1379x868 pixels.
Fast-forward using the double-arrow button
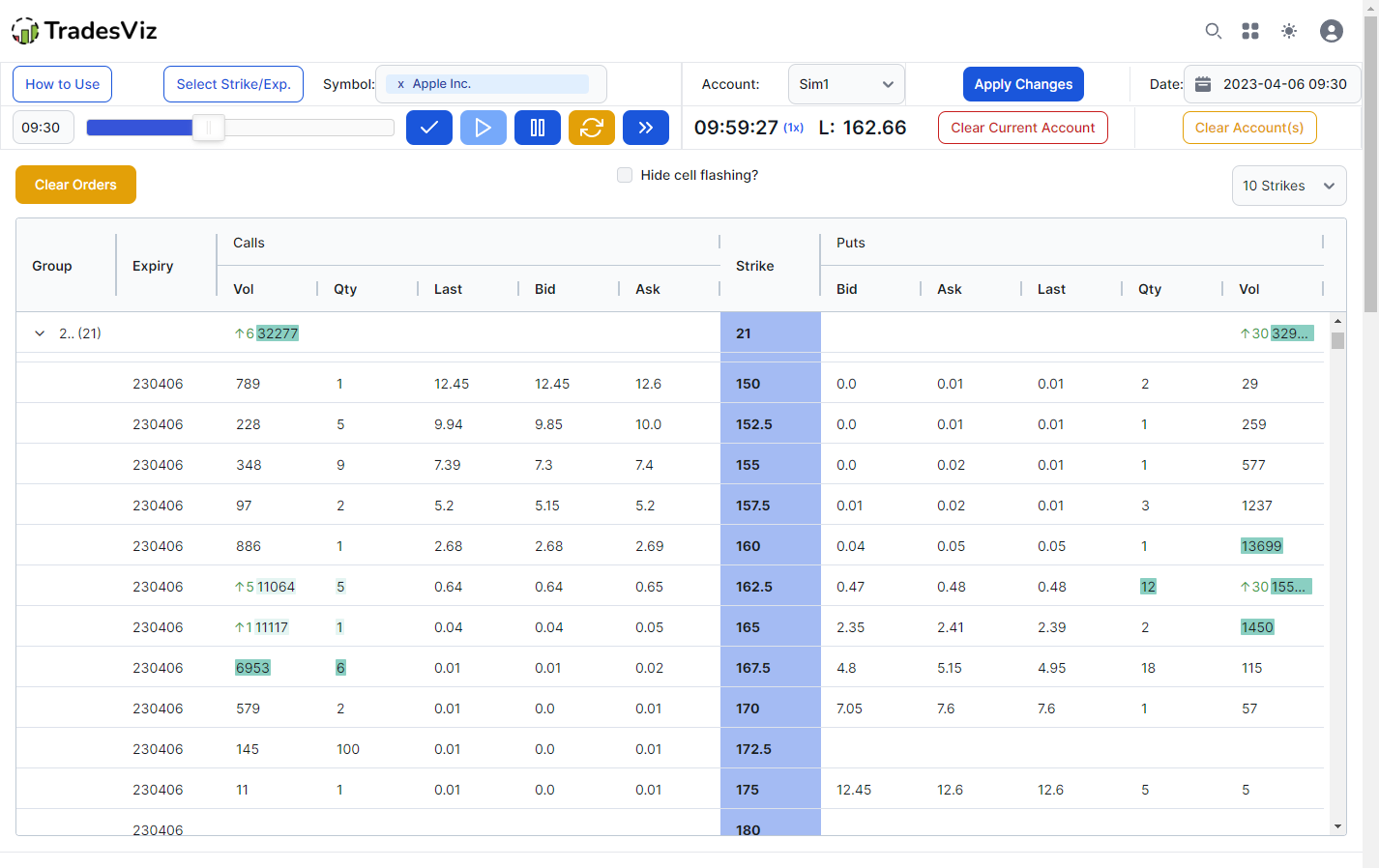click(x=646, y=127)
